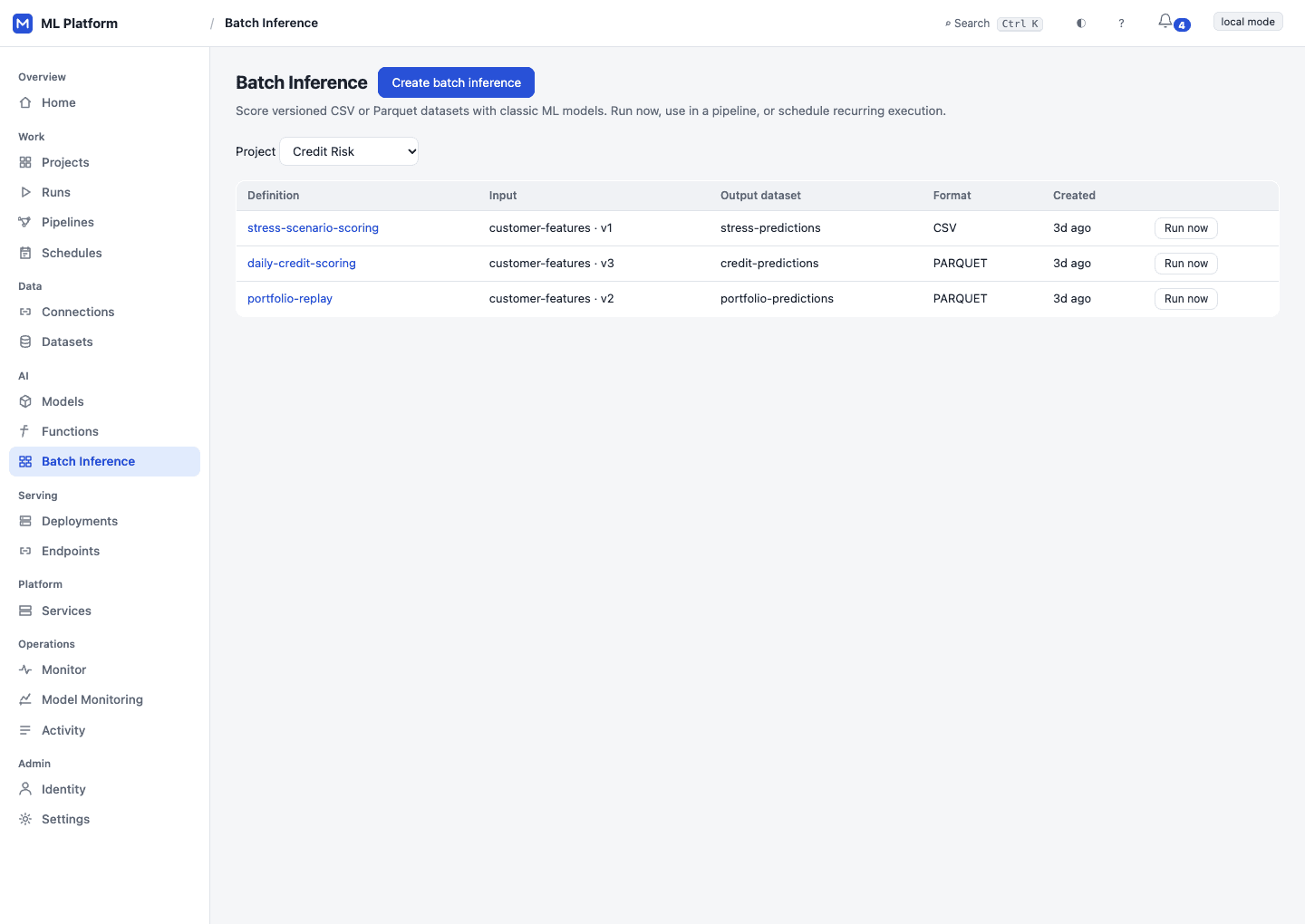
Task: Click the Activity list icon
Action: [x=25, y=730]
